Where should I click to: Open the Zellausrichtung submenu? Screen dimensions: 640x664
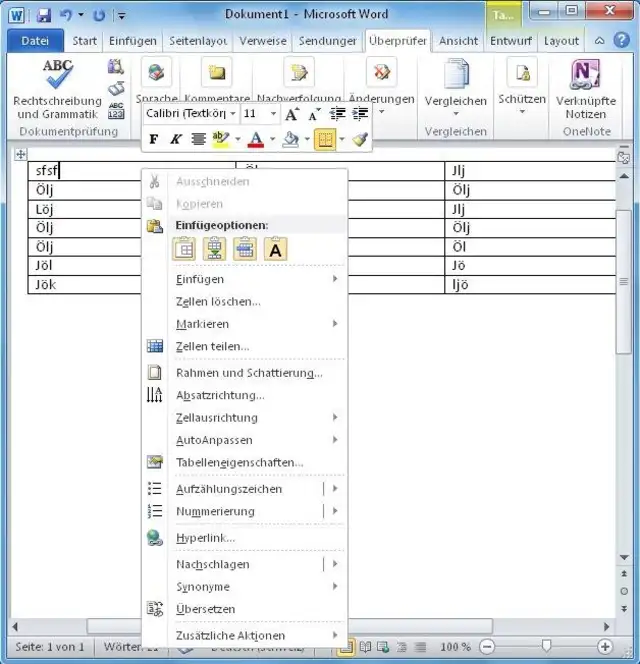coord(245,418)
